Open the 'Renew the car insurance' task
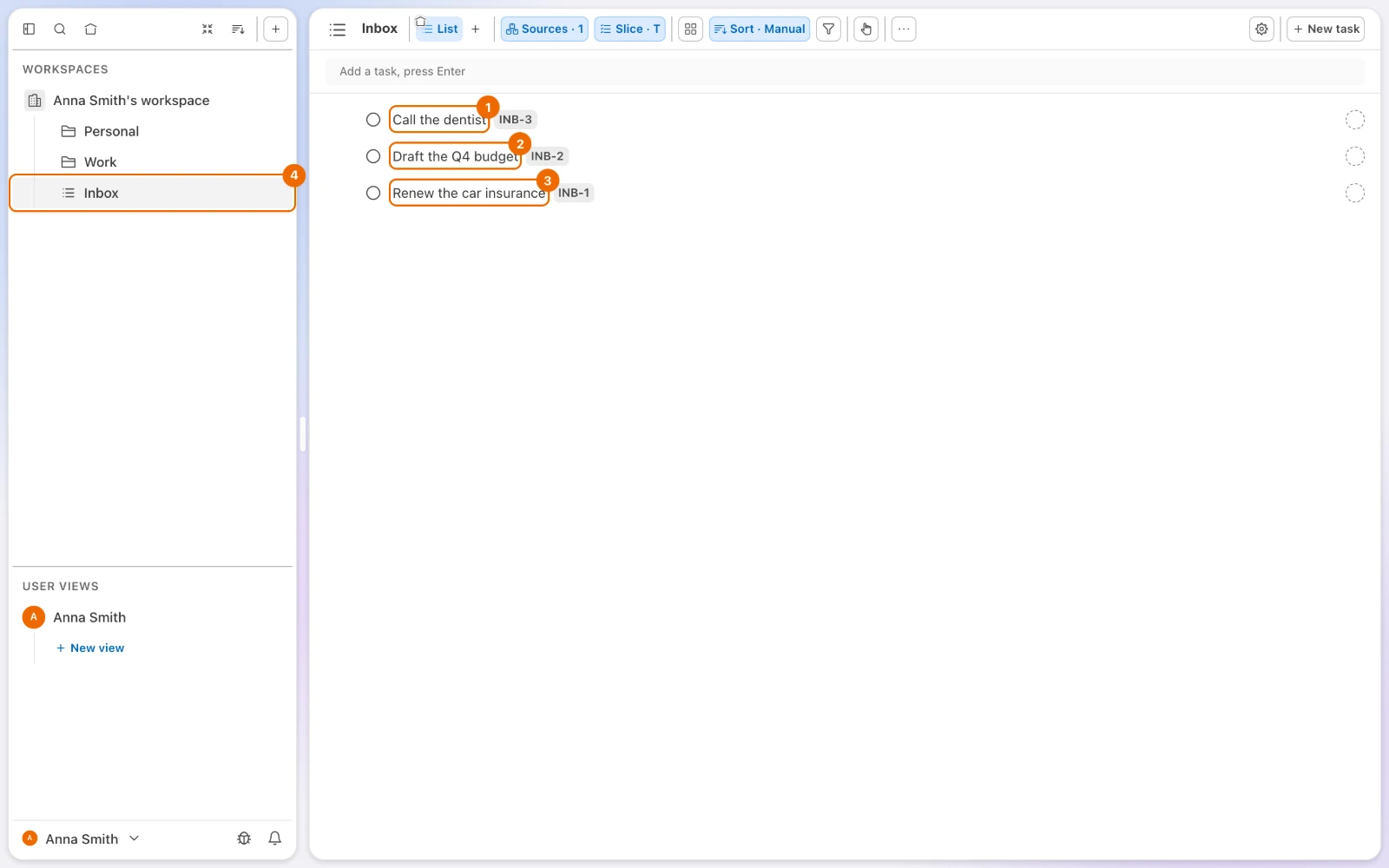This screenshot has height=868, width=1389. 469,193
